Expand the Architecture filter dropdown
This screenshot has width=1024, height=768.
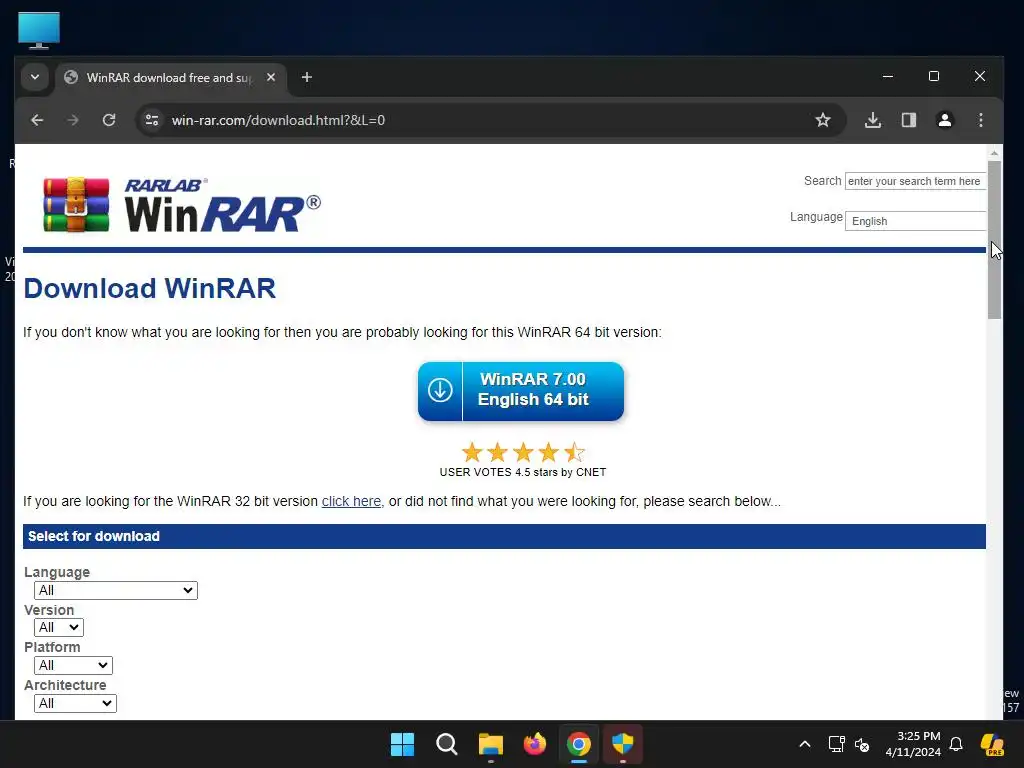pos(75,703)
